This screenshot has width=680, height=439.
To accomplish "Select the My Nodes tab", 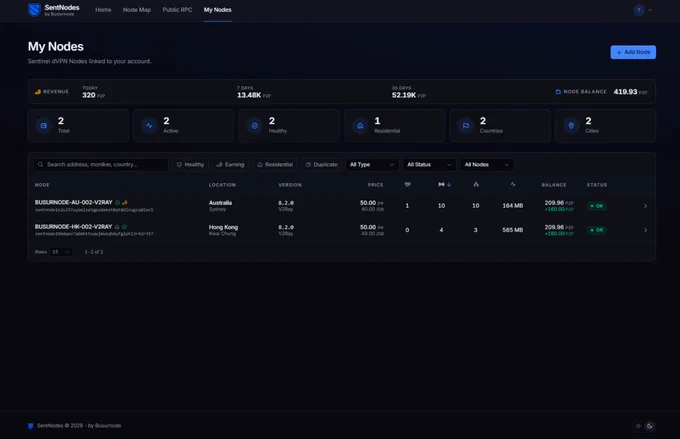I will tap(217, 10).
